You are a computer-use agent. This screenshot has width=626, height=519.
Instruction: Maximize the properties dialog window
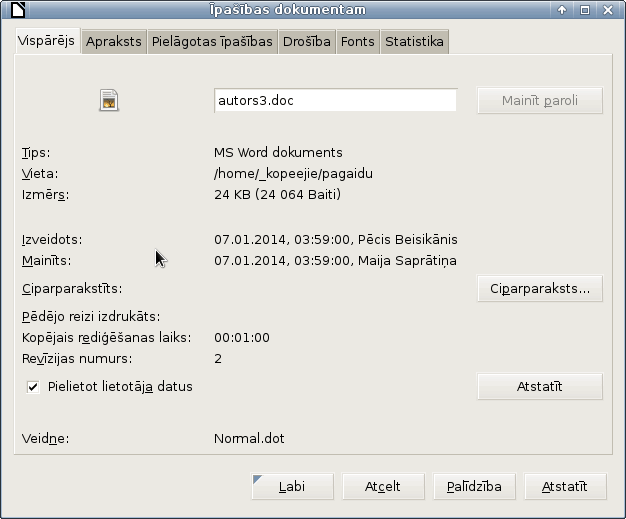tap(585, 10)
